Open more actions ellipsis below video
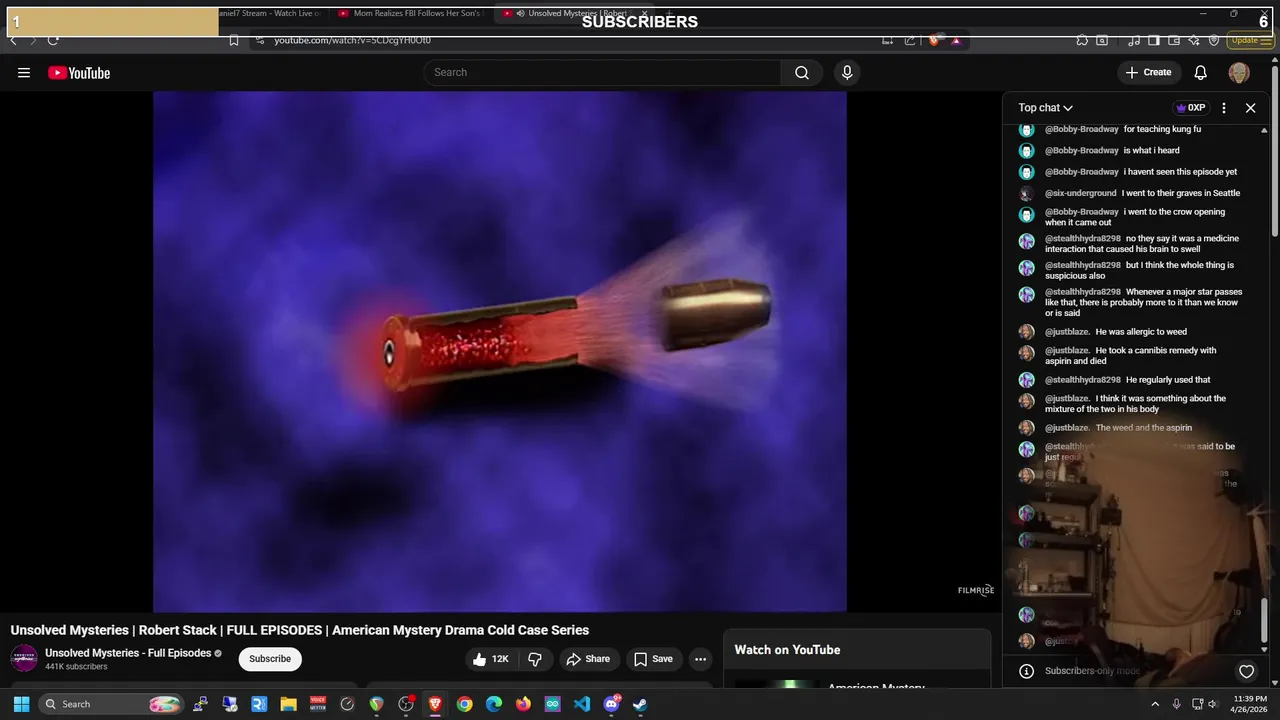Image resolution: width=1280 pixels, height=720 pixels. [700, 659]
